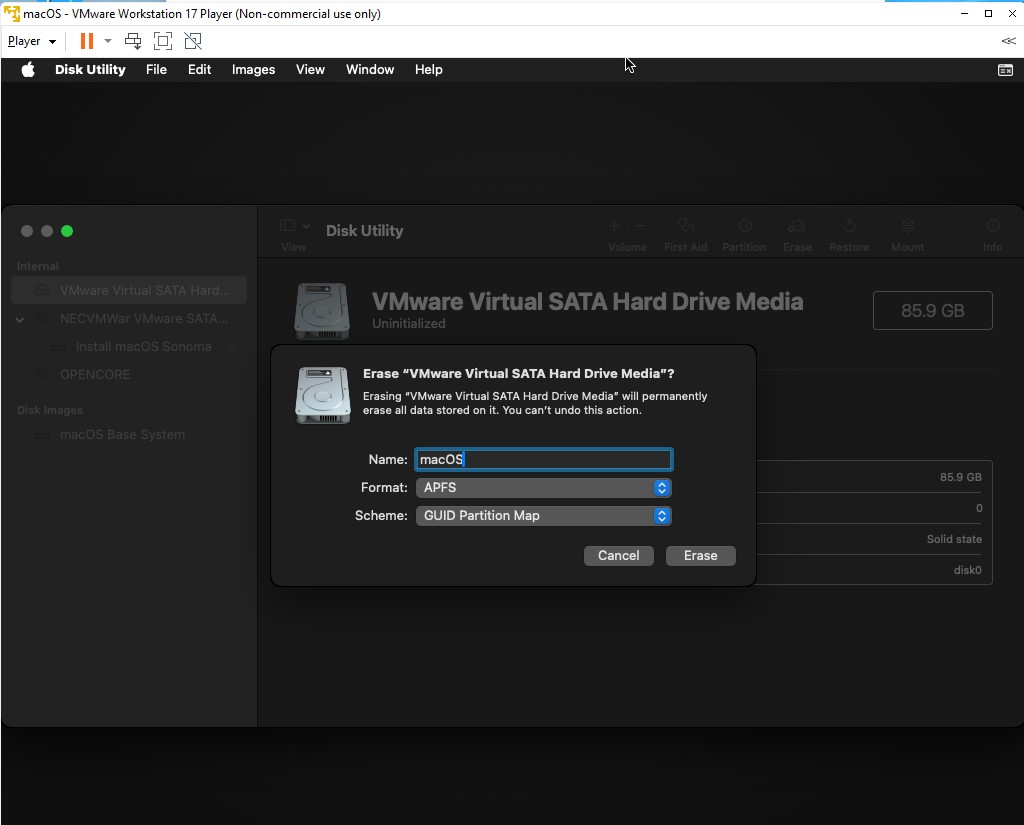Click the Restore toolbar icon
The width and height of the screenshot is (1024, 825).
pos(848,227)
